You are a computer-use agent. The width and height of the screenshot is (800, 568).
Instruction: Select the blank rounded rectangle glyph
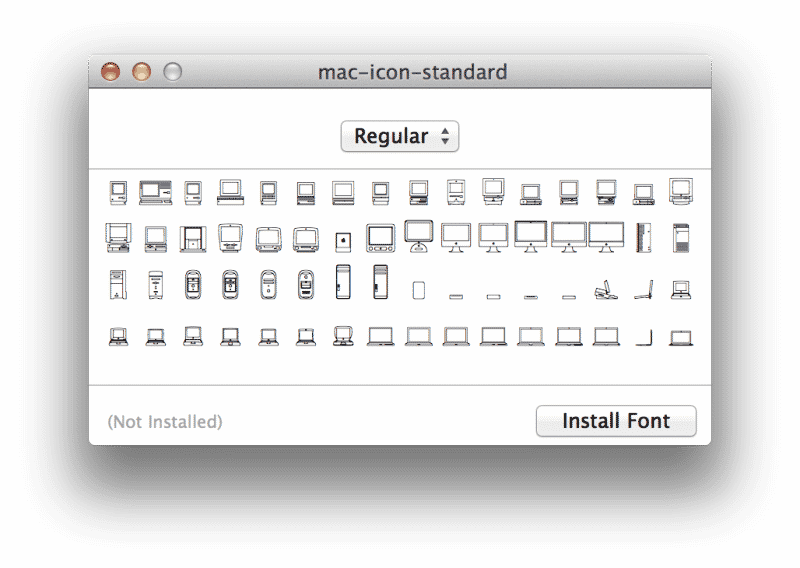pos(419,290)
